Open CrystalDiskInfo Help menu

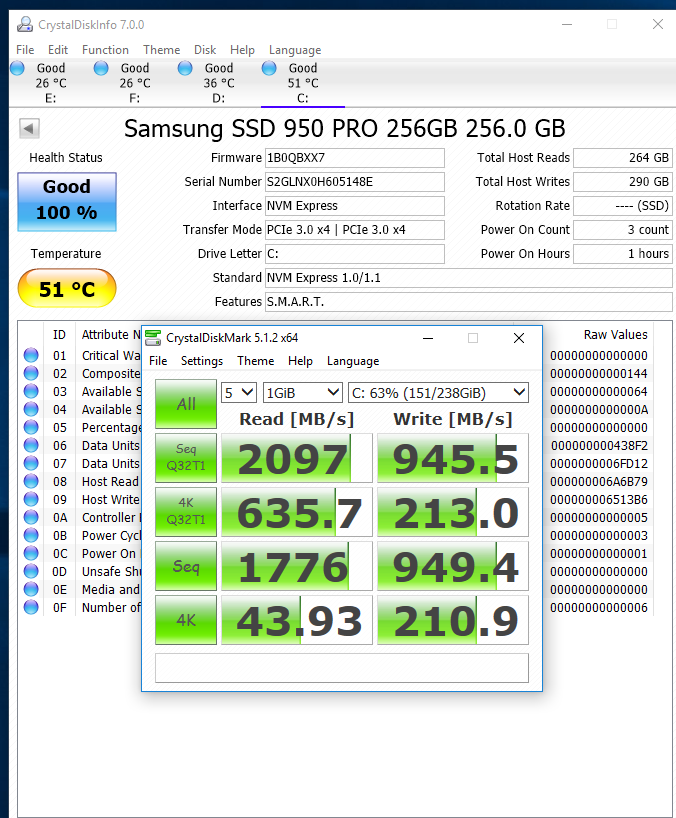(x=243, y=50)
